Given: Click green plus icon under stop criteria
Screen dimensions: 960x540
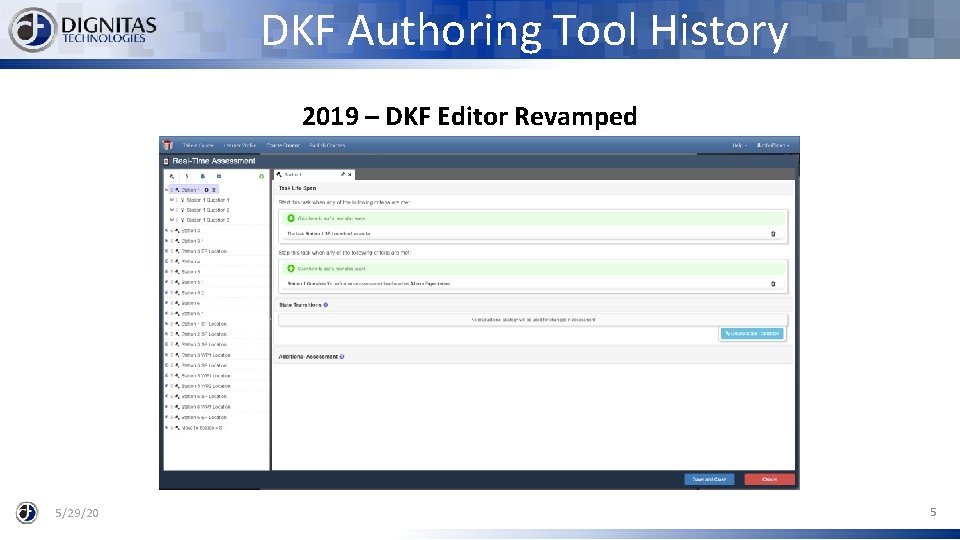Looking at the screenshot, I should click(291, 268).
